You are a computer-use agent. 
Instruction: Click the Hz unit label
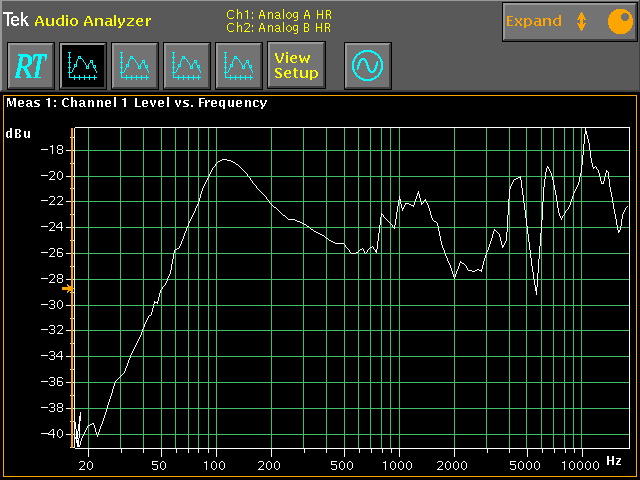click(615, 461)
